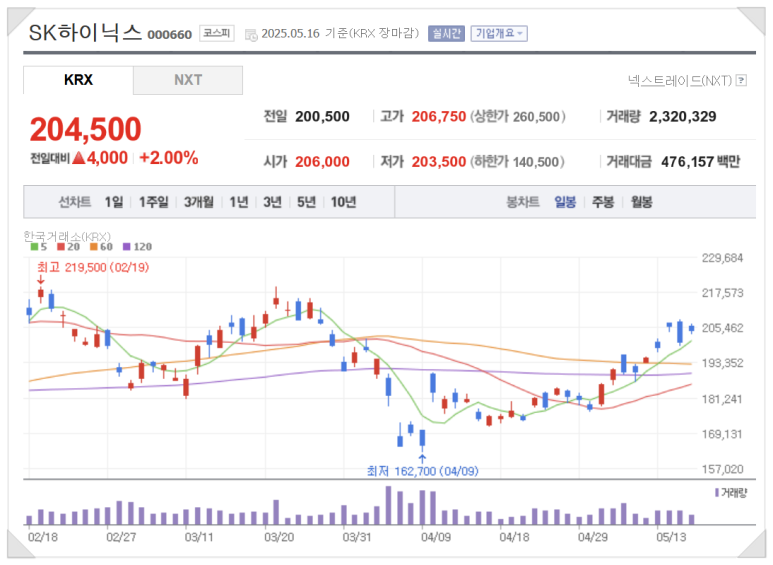Image resolution: width=773 pixels, height=565 pixels.
Task: Click the high price 206,750
Action: point(439,116)
